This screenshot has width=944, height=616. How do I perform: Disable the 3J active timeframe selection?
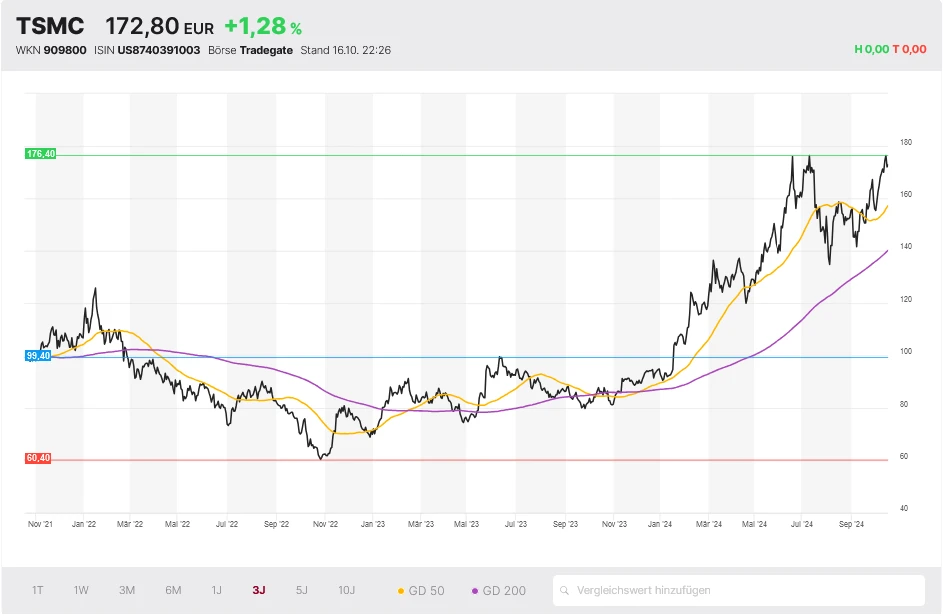pos(259,591)
